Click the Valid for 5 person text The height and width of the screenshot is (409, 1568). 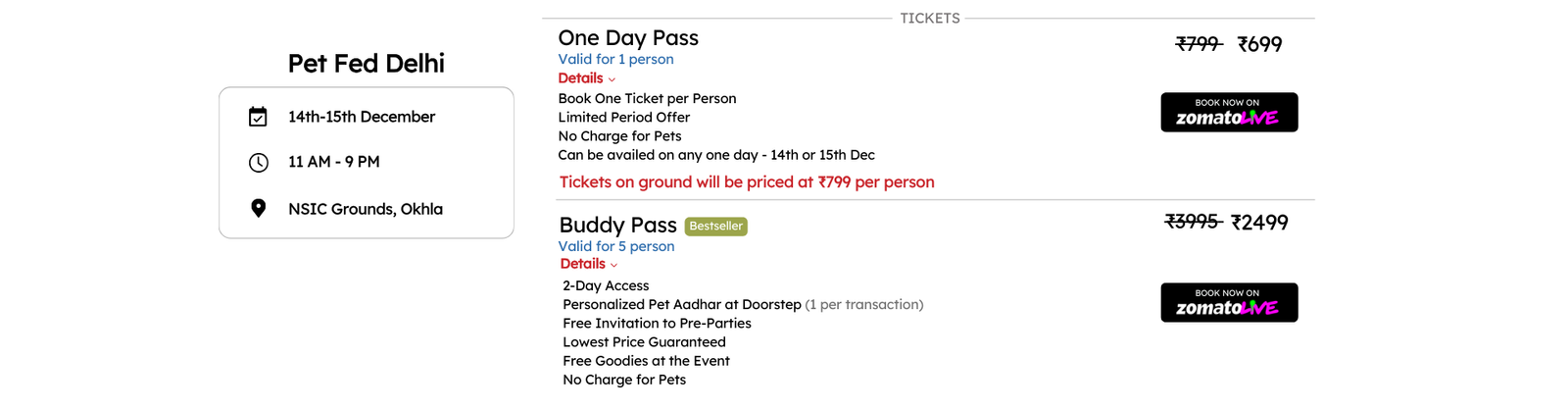[x=616, y=246]
